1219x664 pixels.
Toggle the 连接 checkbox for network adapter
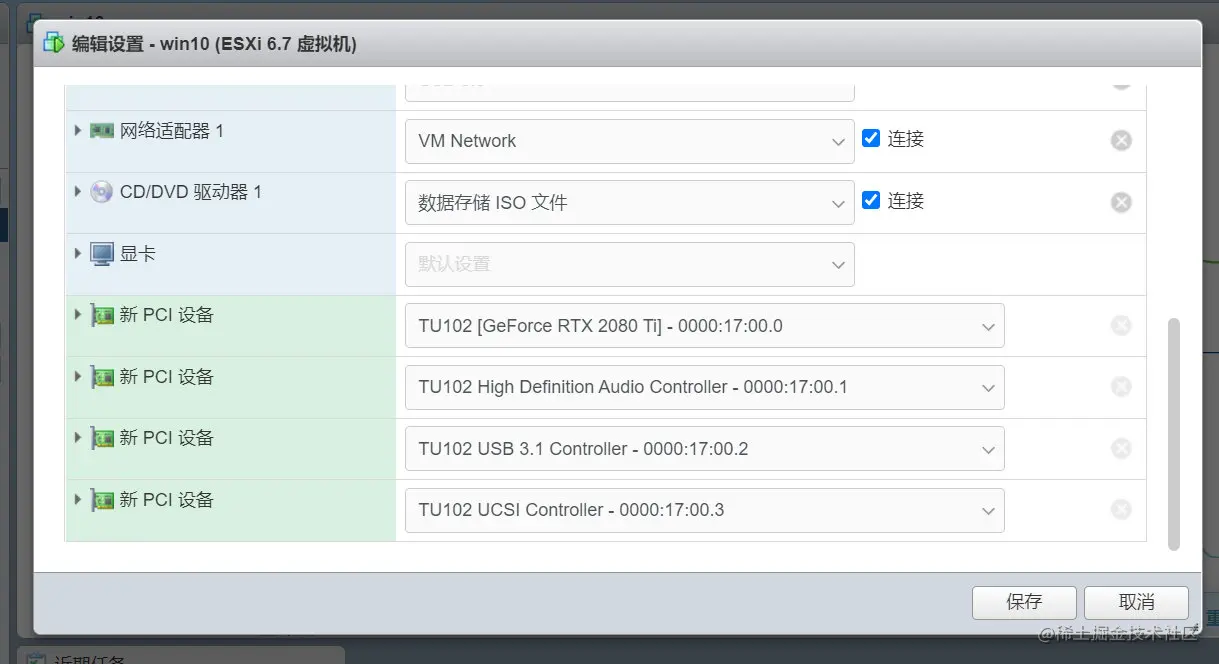871,138
